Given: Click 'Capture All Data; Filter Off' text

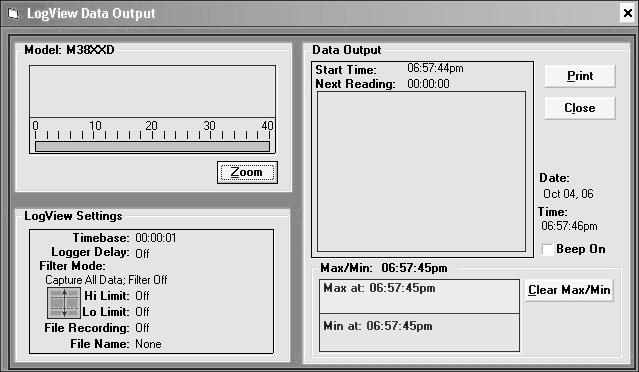Looking at the screenshot, I should pos(106,280).
